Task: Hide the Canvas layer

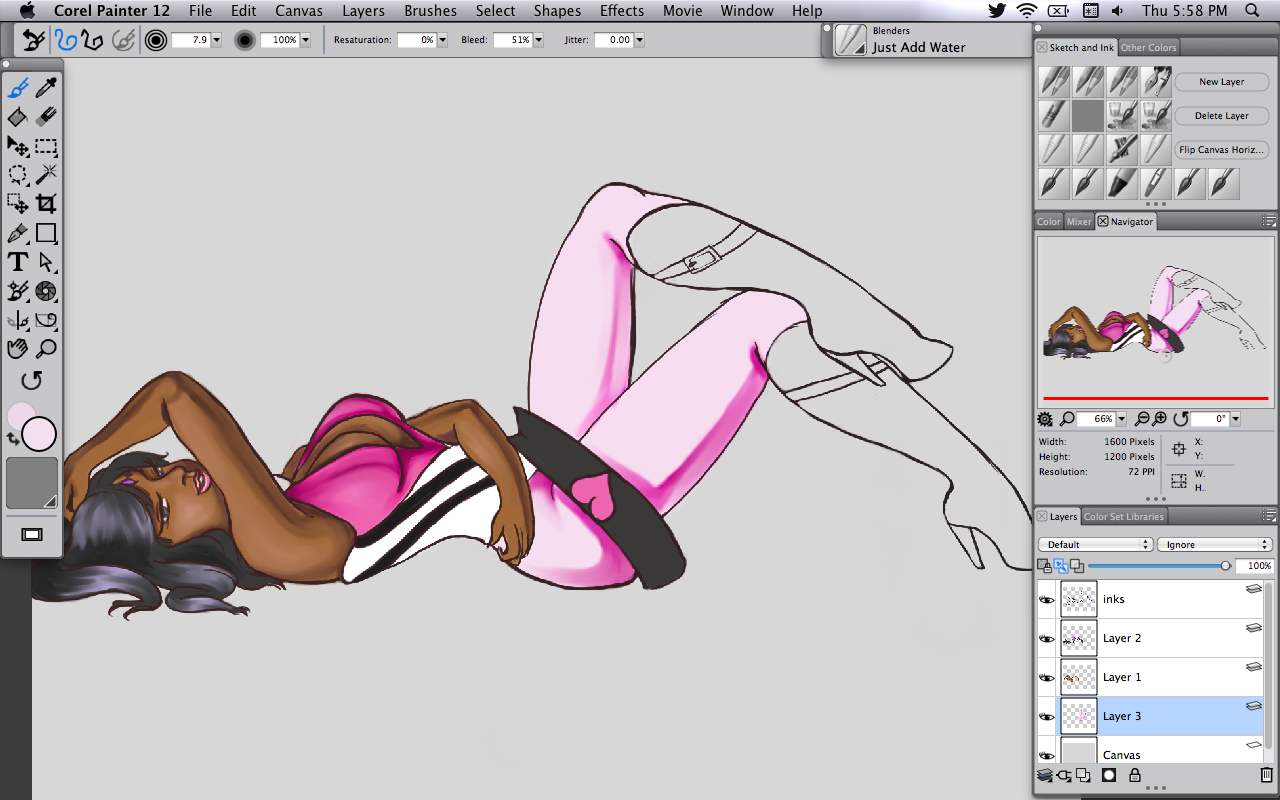Action: (x=1047, y=755)
